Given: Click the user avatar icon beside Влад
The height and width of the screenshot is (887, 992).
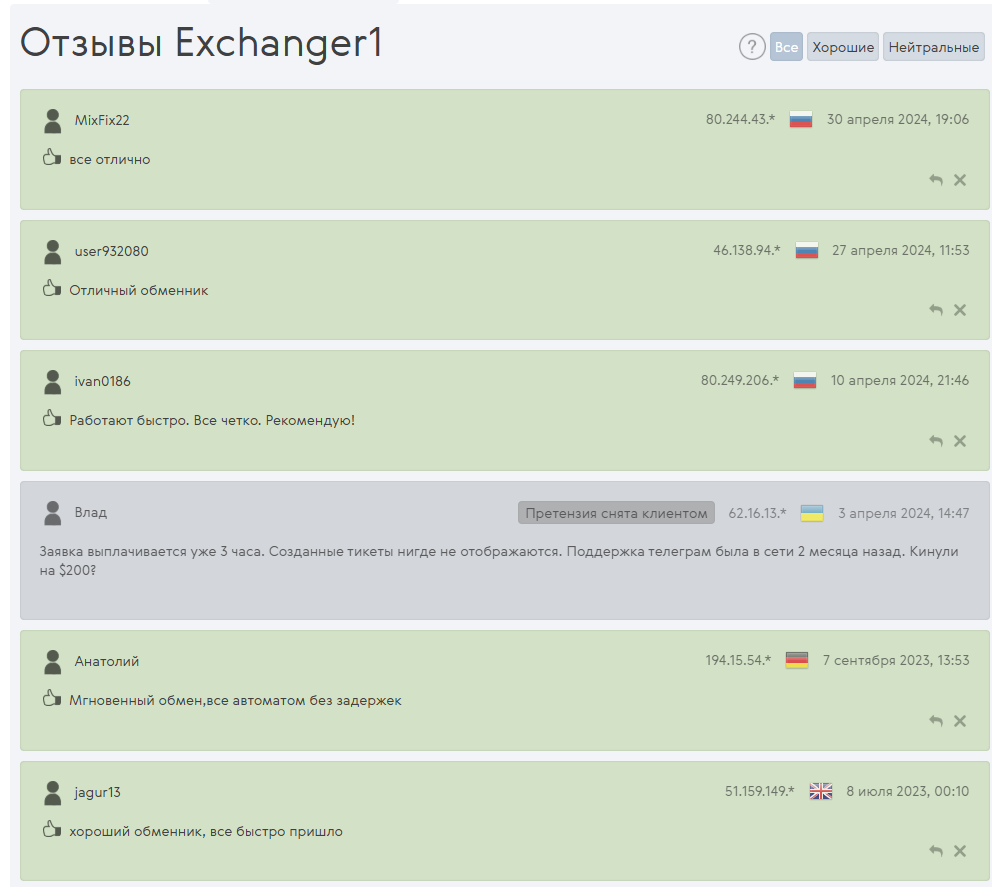Looking at the screenshot, I should [x=53, y=513].
